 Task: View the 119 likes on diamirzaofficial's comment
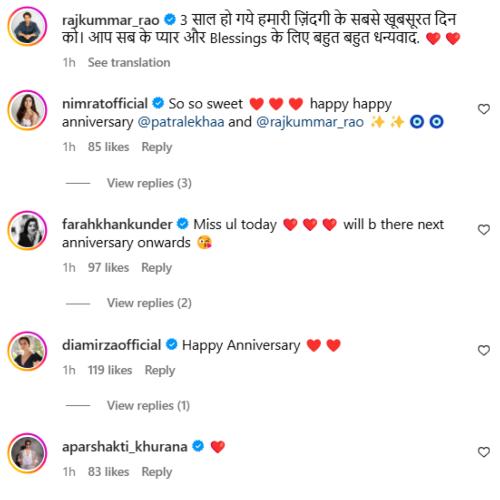pyautogui.click(x=110, y=370)
